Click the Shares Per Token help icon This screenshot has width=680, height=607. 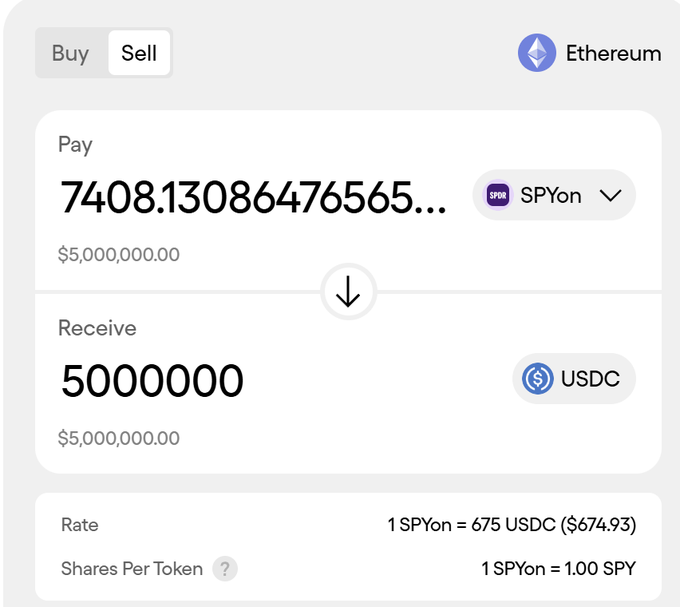tap(225, 569)
